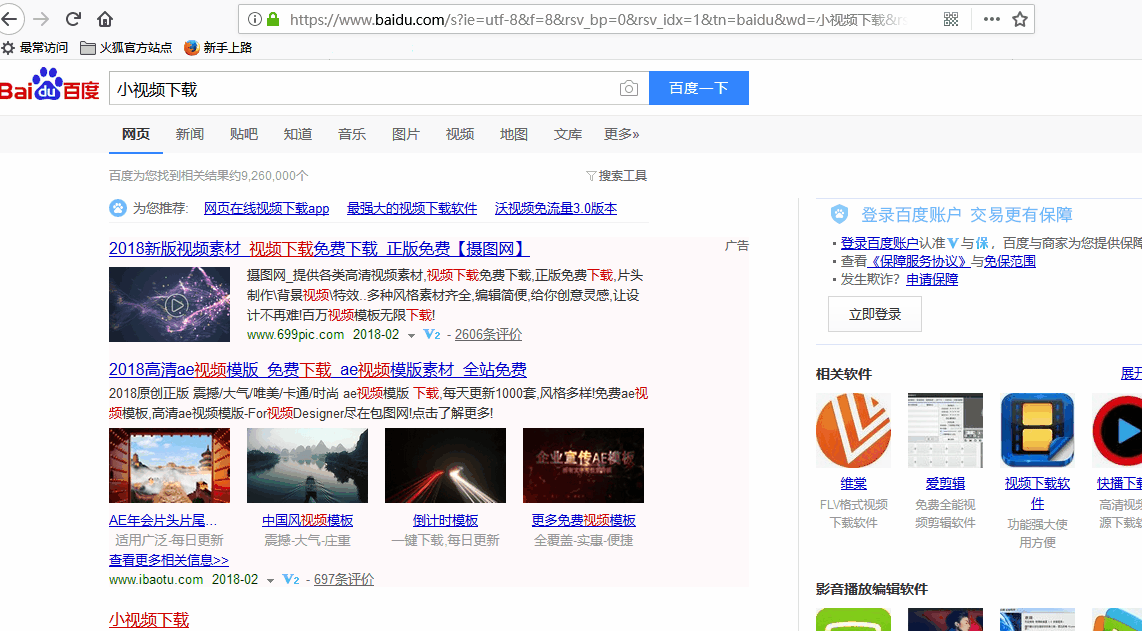Open 火狐官方站点 bookmark folder
The width and height of the screenshot is (1142, 631).
[x=126, y=47]
